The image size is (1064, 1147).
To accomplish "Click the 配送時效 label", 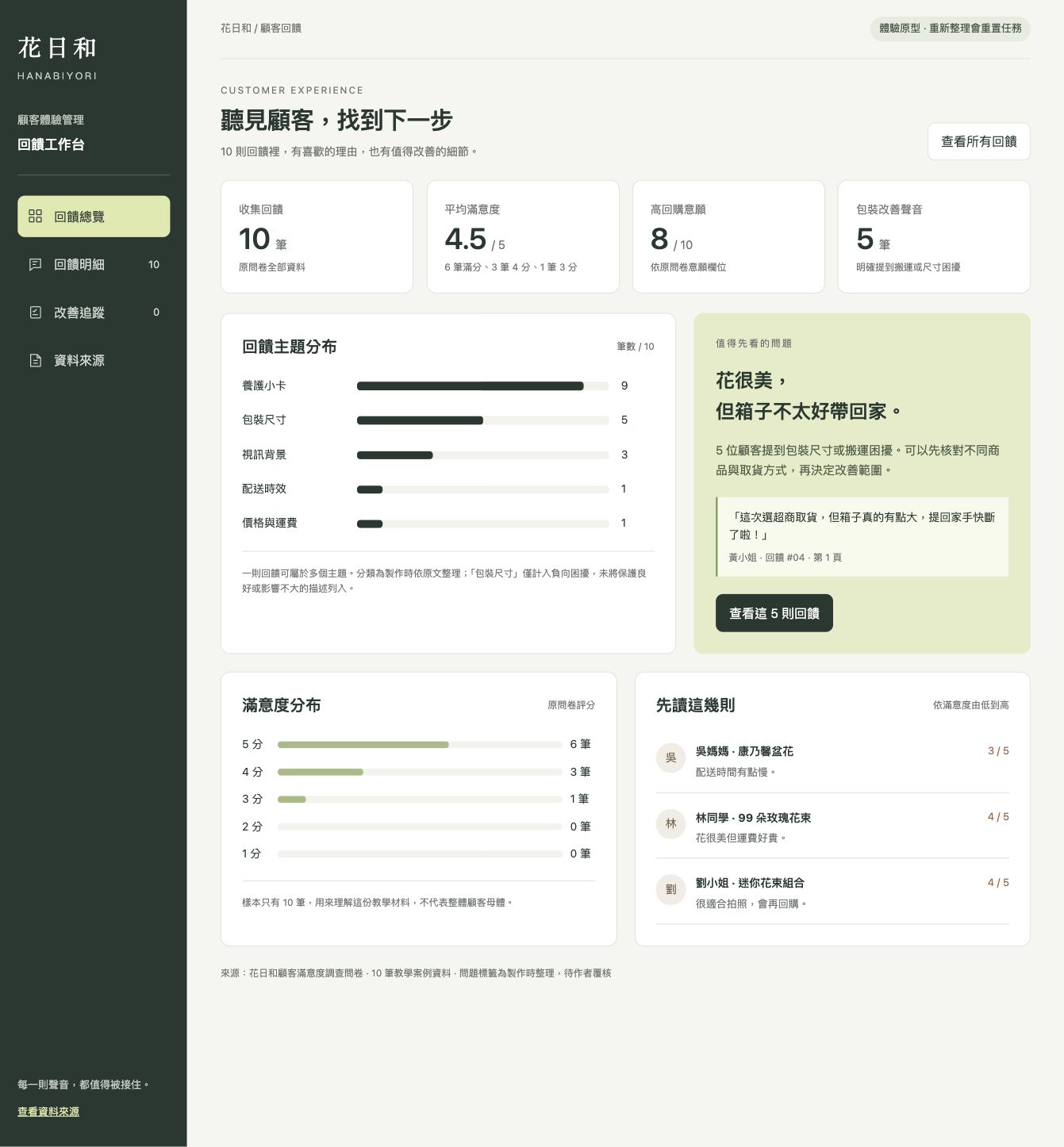I will (x=264, y=489).
